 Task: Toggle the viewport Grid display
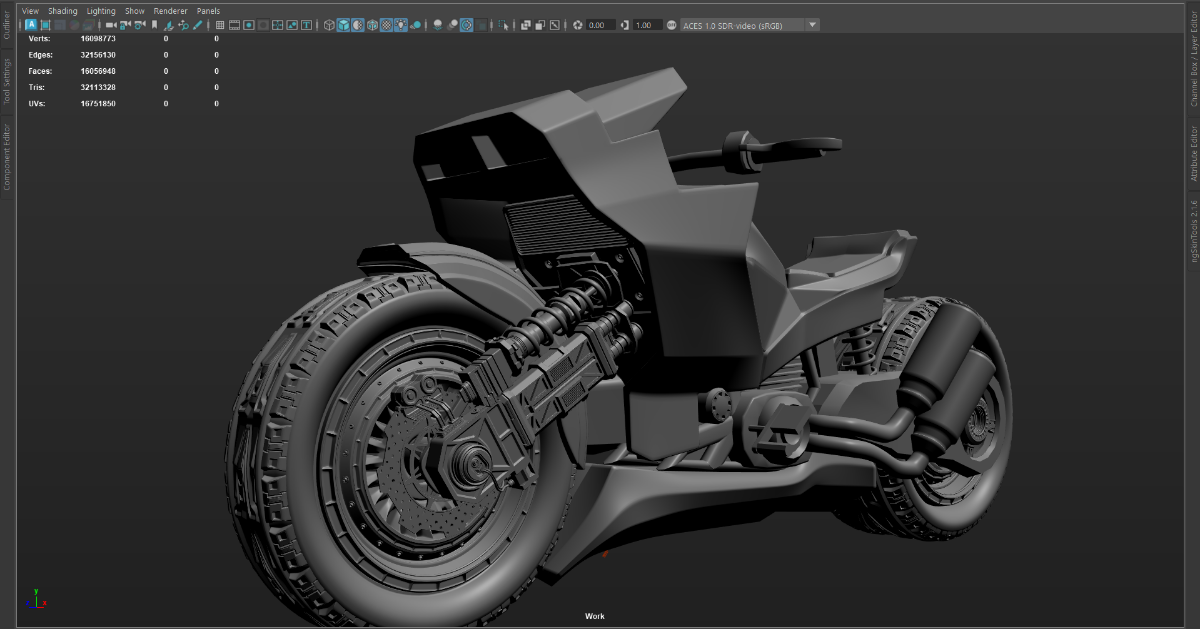coord(220,25)
